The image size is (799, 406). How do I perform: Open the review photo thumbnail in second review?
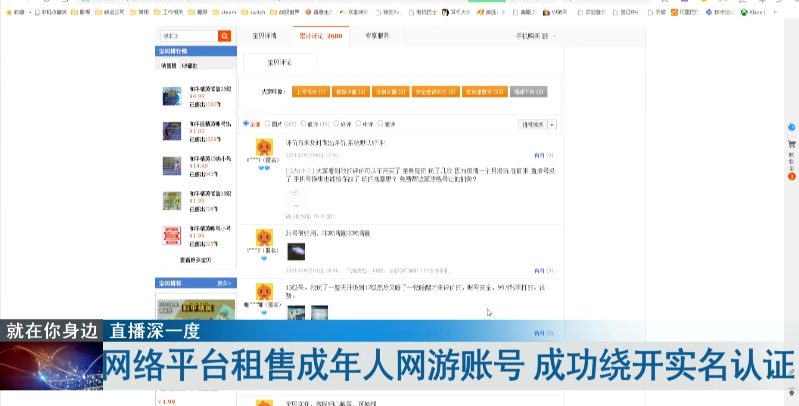click(296, 252)
